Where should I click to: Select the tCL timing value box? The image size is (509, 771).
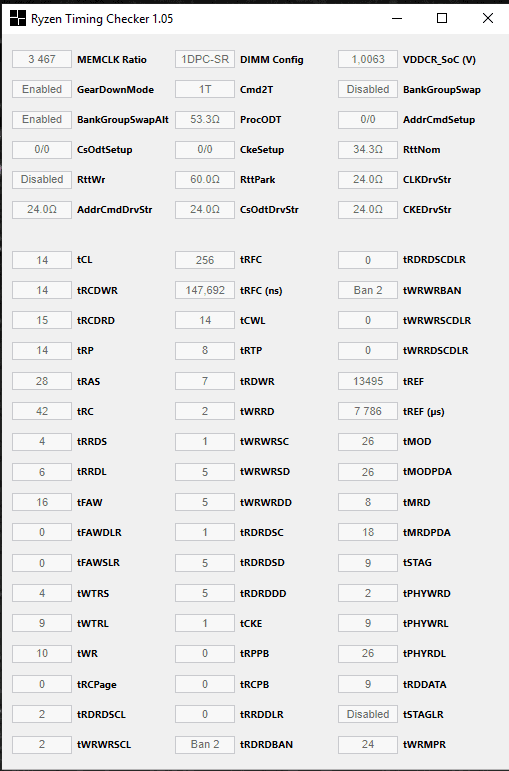pyautogui.click(x=42, y=260)
